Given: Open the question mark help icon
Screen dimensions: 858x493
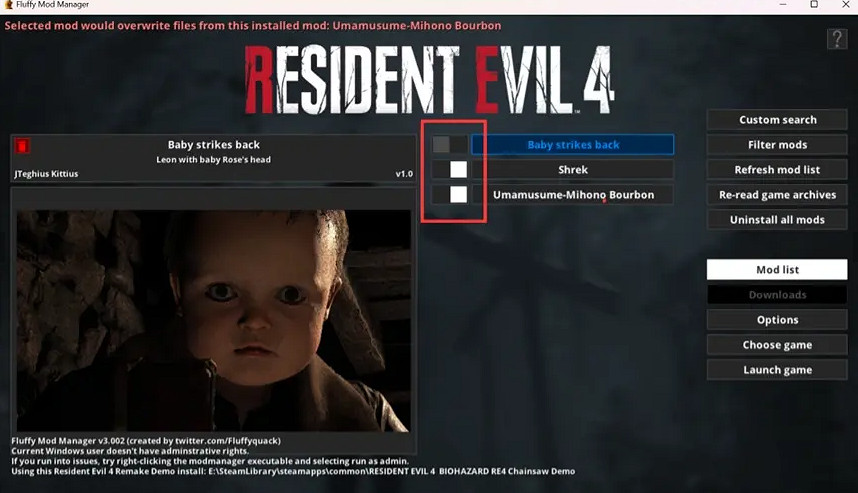Looking at the screenshot, I should pos(837,39).
